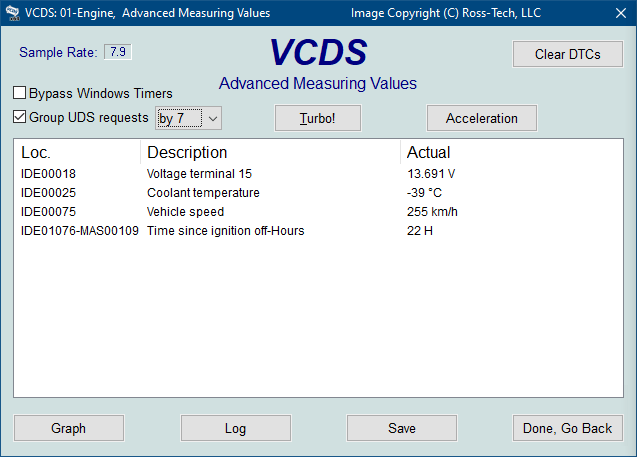
Task: Select the IDE00075 row location
Action: 48,212
